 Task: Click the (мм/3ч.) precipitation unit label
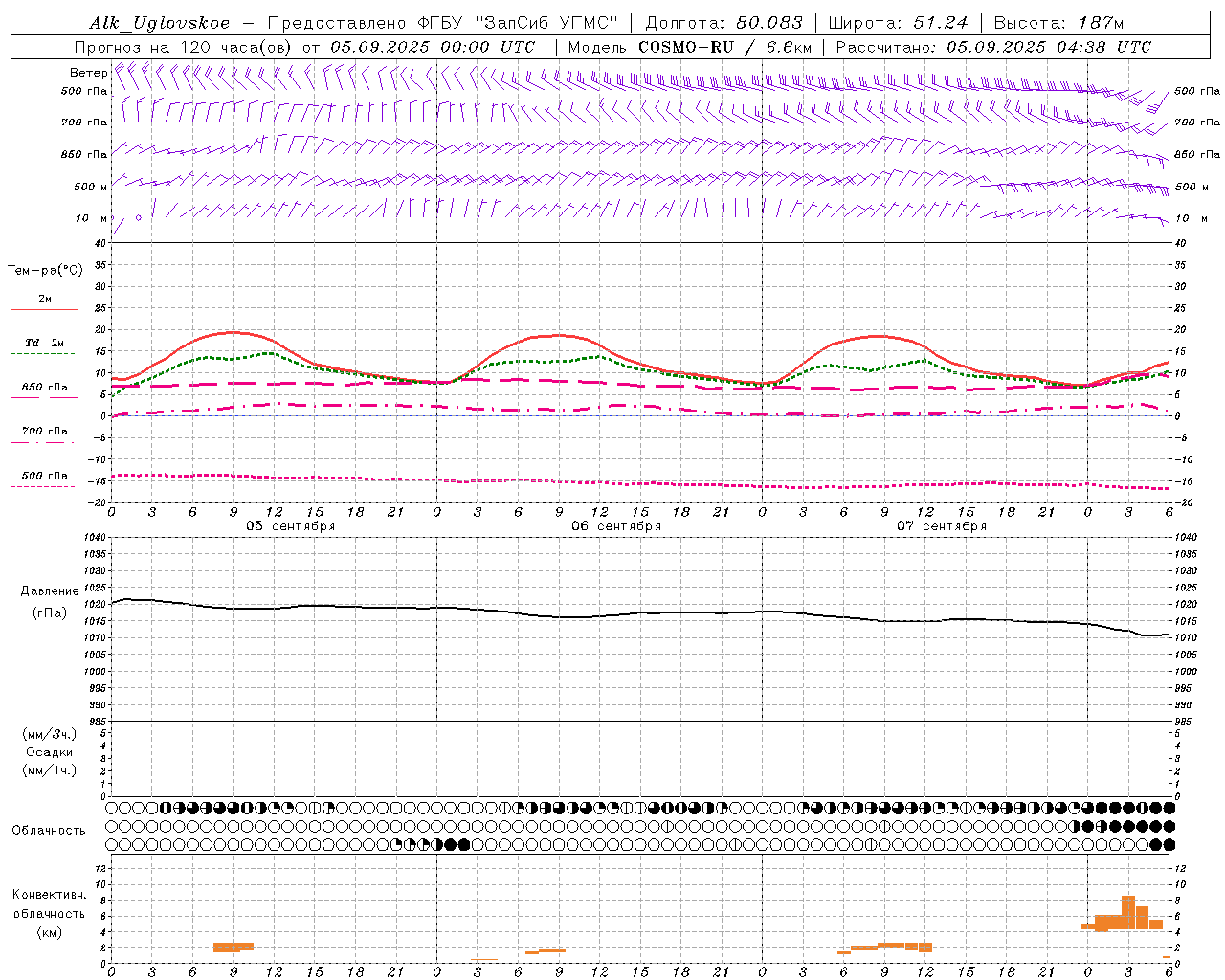point(50,734)
